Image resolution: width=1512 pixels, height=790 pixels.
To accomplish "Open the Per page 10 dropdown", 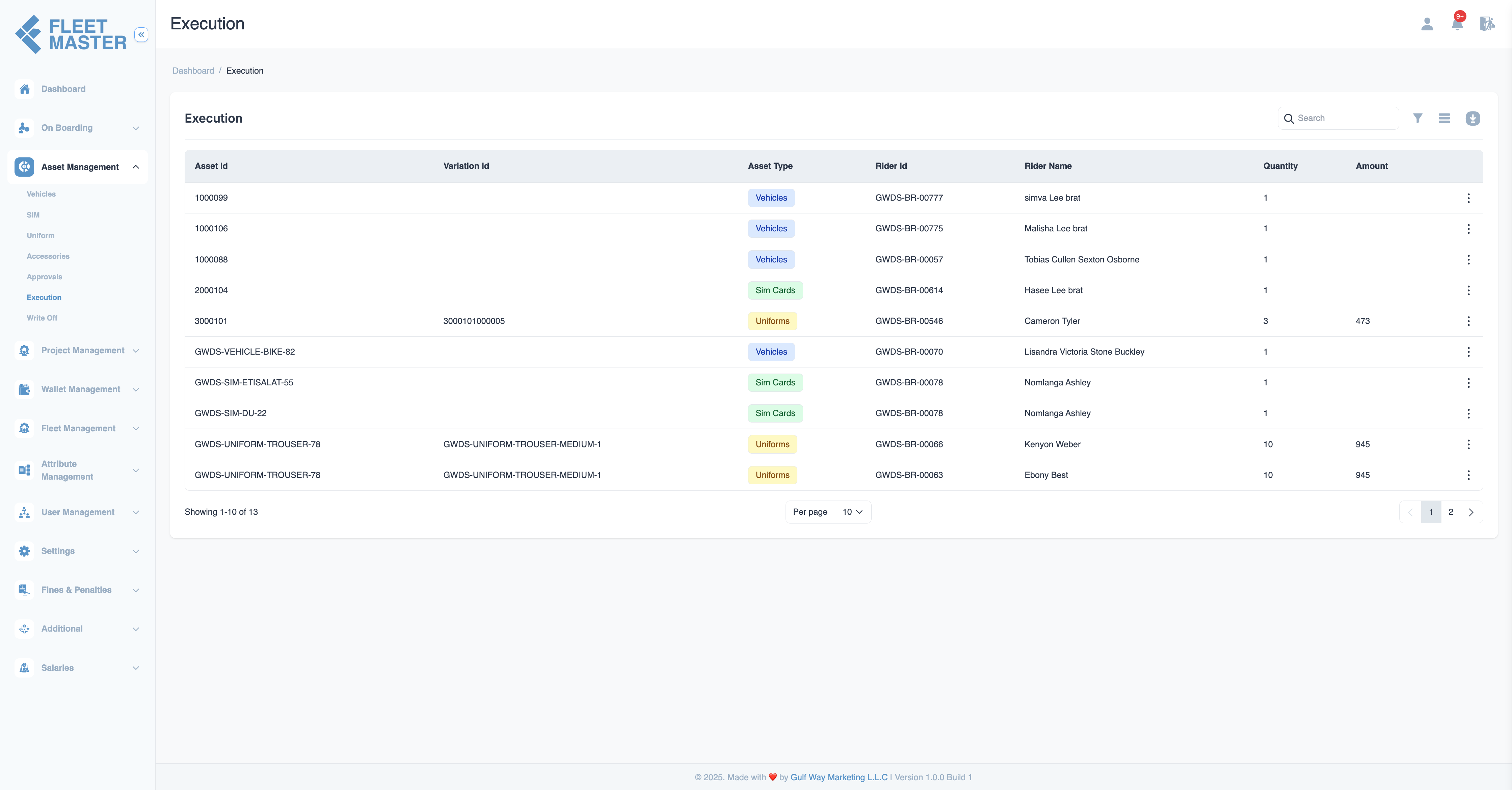I will [852, 512].
